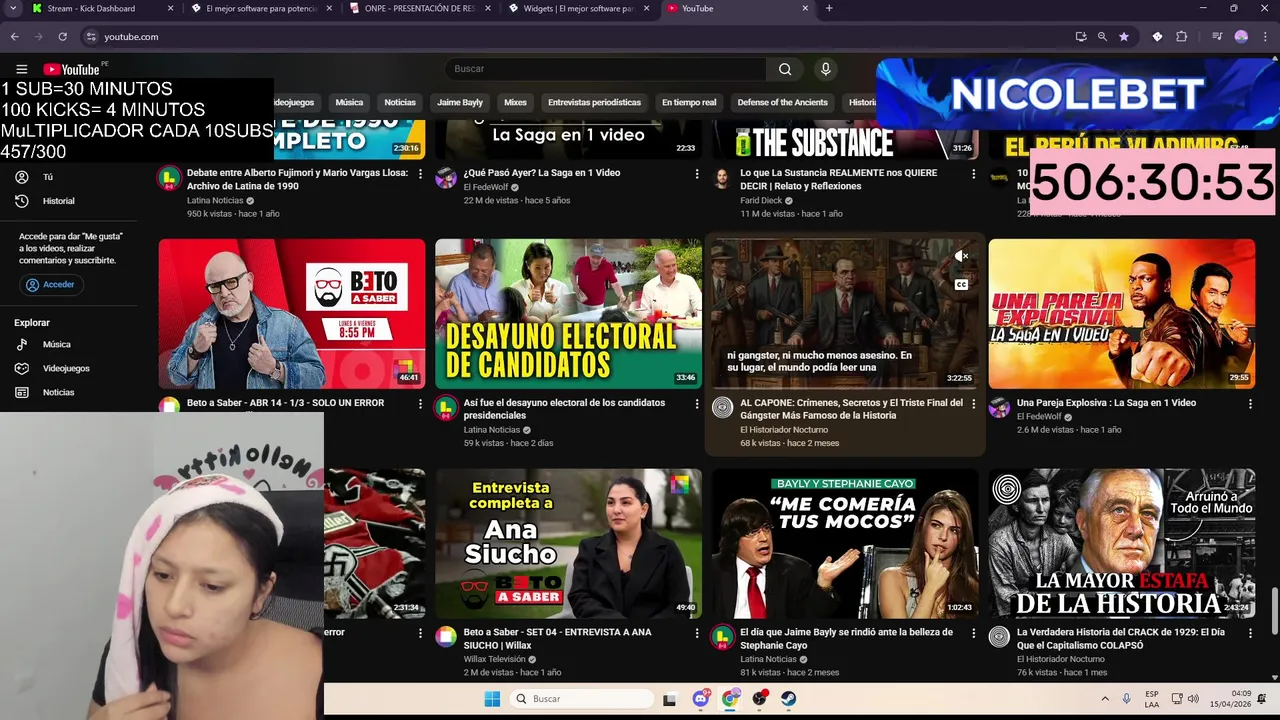Open Steam from the taskbar
Viewport: 1280px width, 720px height.
(x=788, y=699)
